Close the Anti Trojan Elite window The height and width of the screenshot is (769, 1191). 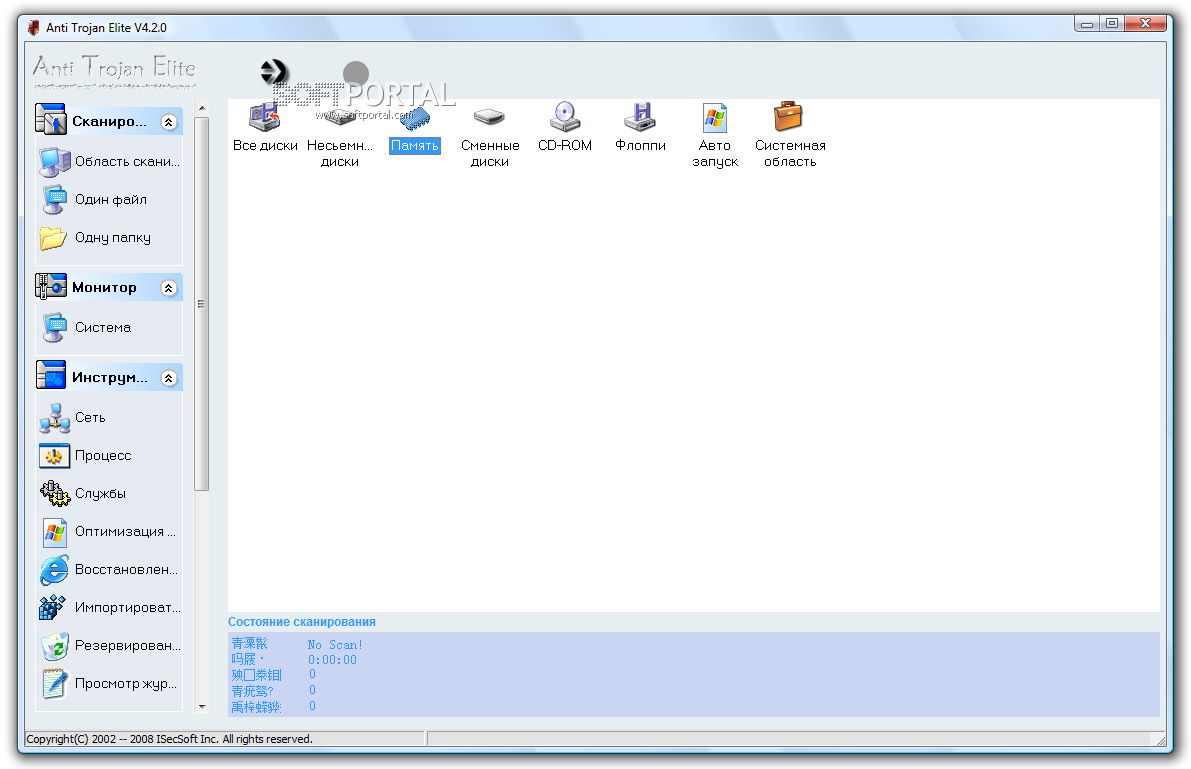(x=1145, y=24)
